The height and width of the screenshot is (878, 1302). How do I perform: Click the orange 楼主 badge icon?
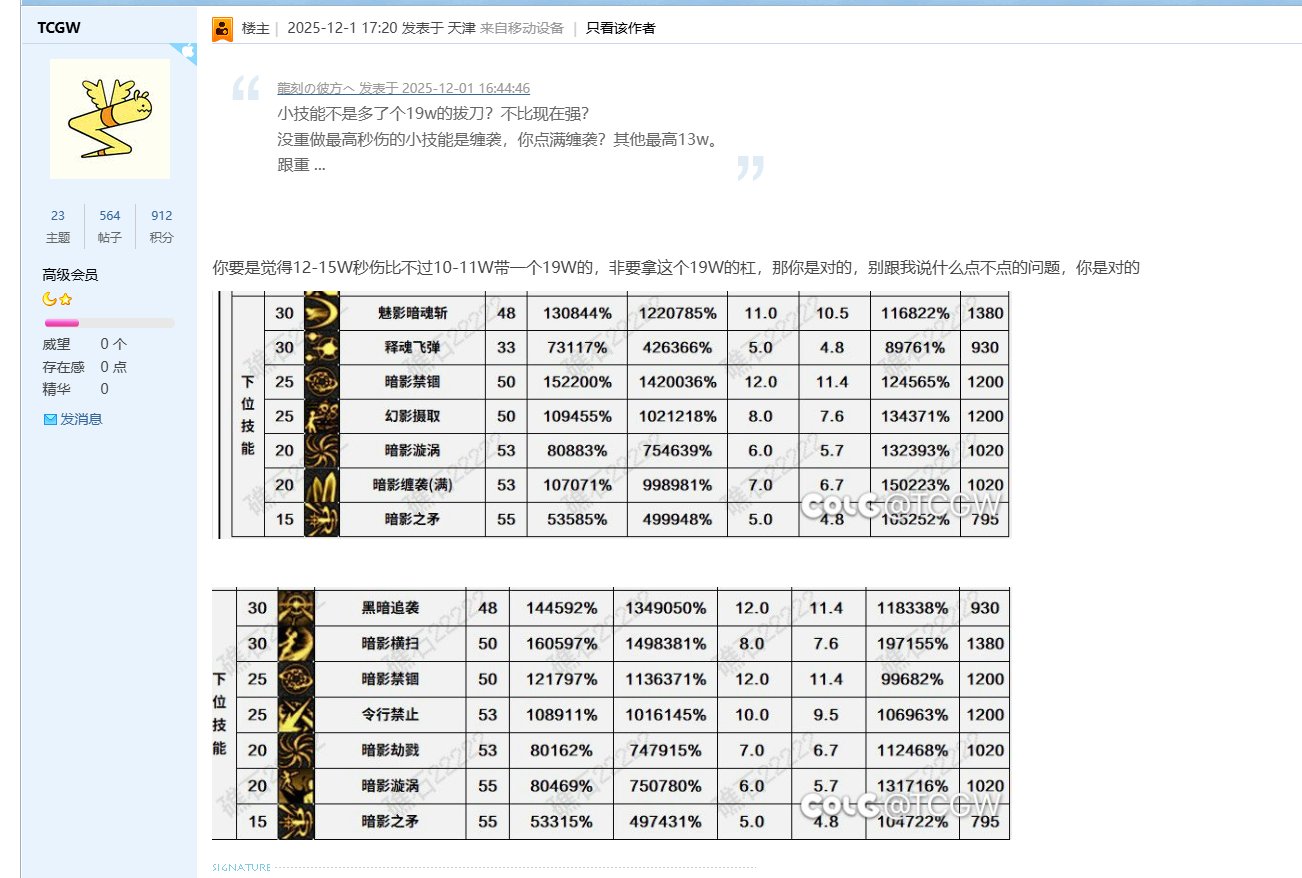222,29
